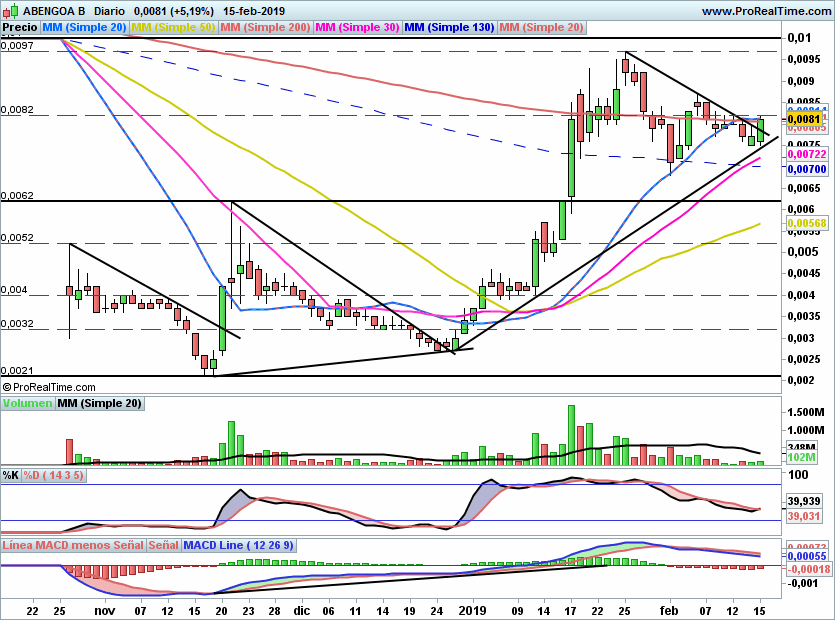Click the MACD Line (12 26 9) label
The height and width of the screenshot is (620, 835).
click(x=238, y=545)
